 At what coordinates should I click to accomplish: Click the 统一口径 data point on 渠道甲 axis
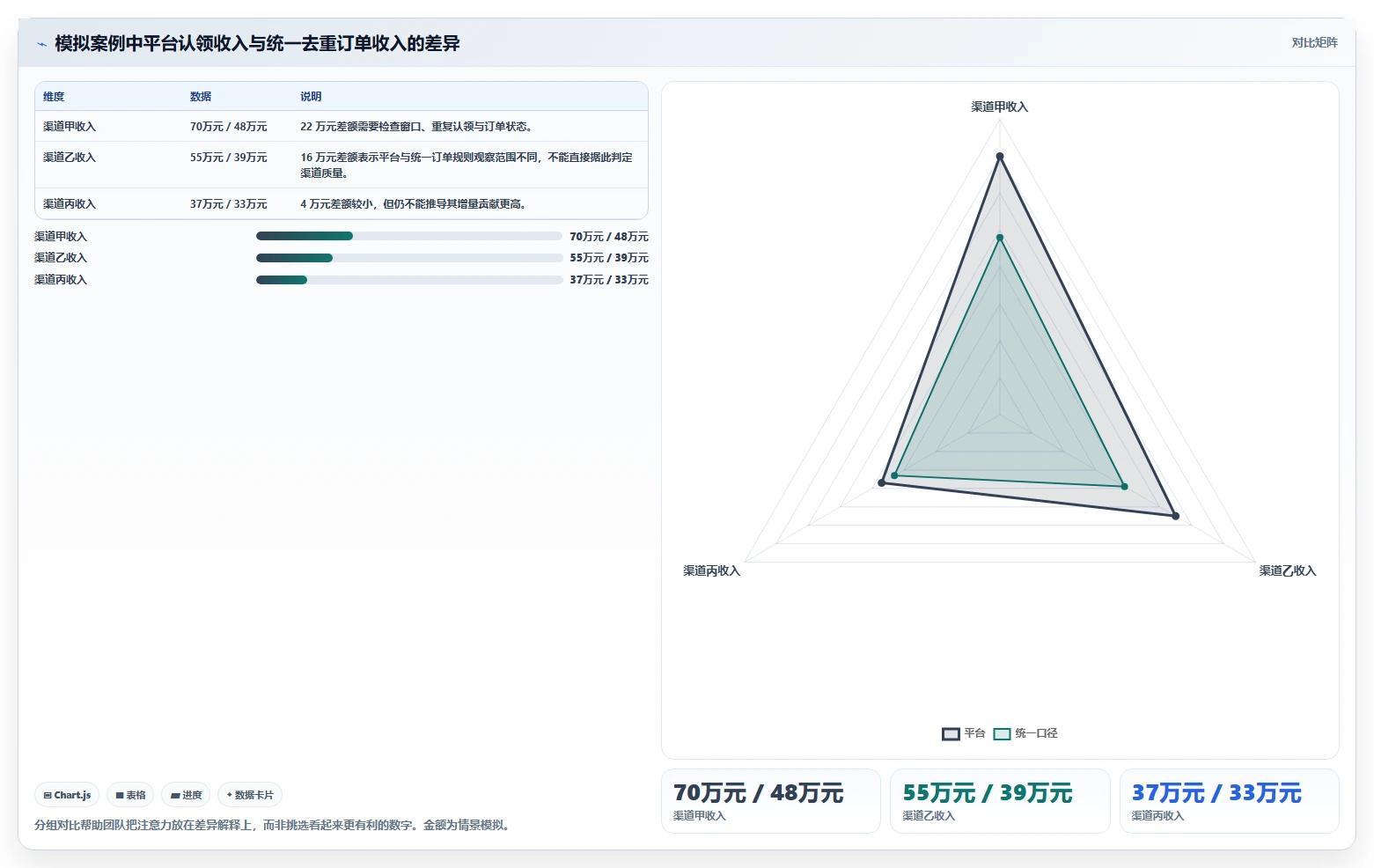coord(1000,238)
